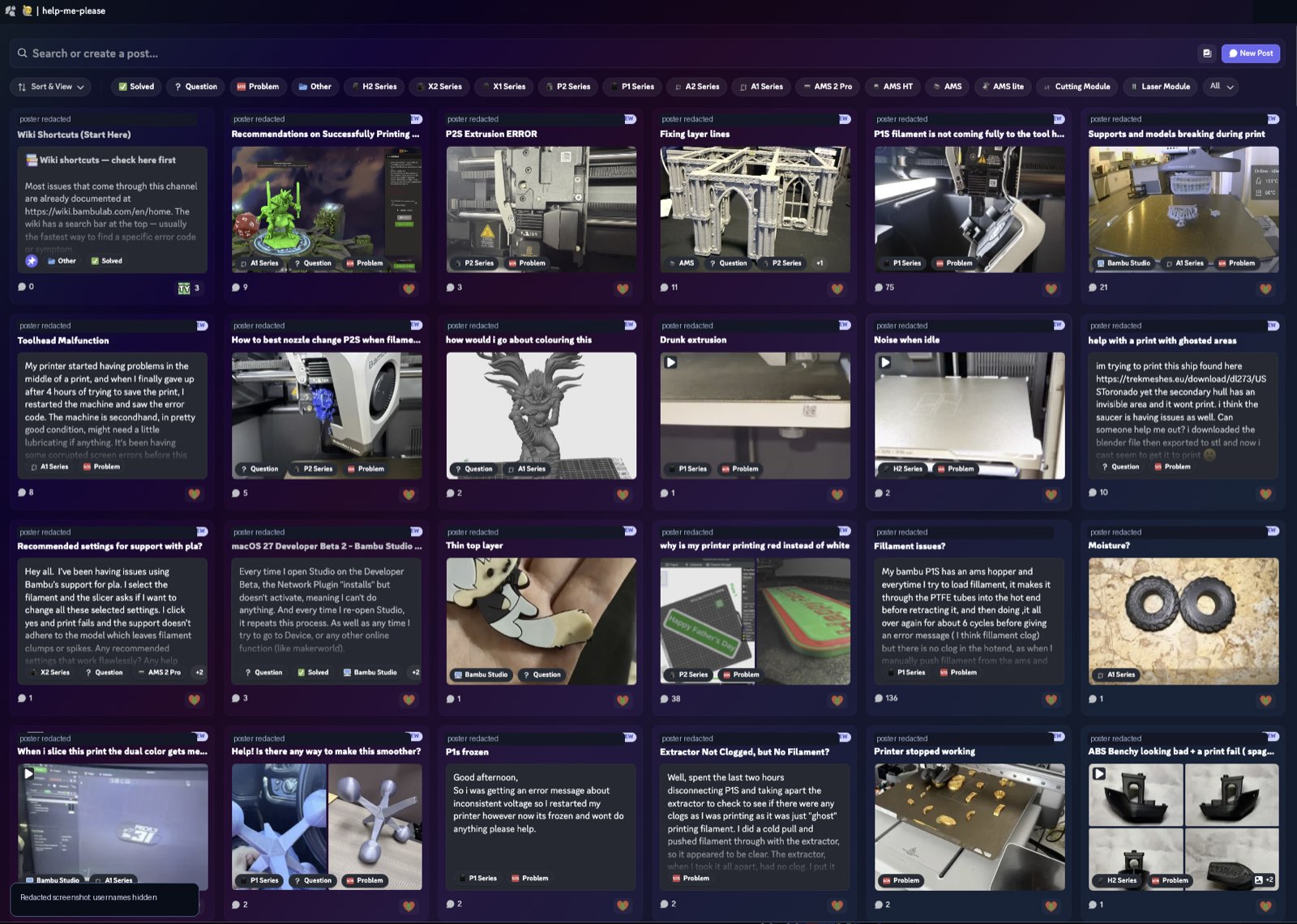Click the AMS tag on 'Fixing layer lines' card
The width and height of the screenshot is (1297, 924).
pyautogui.click(x=681, y=263)
